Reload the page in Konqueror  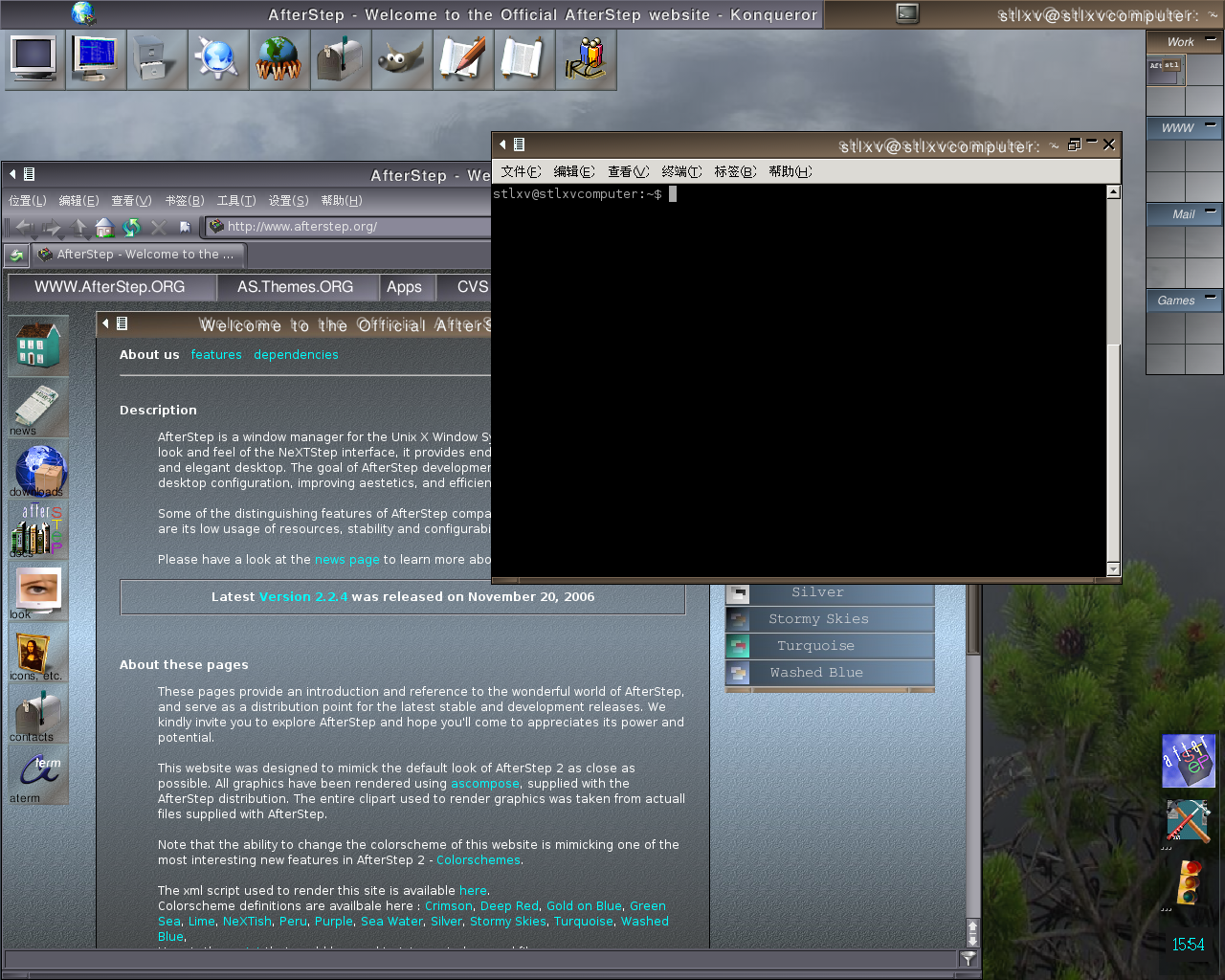(x=132, y=227)
